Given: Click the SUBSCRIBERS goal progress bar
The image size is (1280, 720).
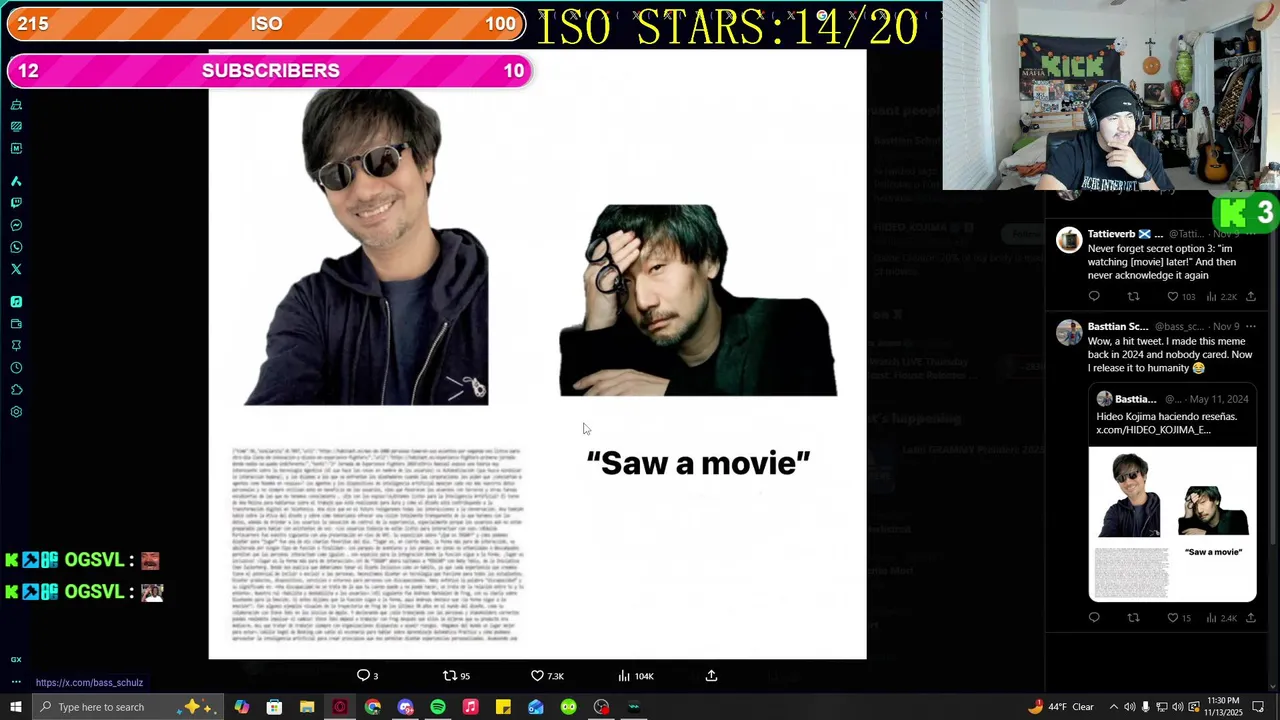Looking at the screenshot, I should (x=270, y=71).
